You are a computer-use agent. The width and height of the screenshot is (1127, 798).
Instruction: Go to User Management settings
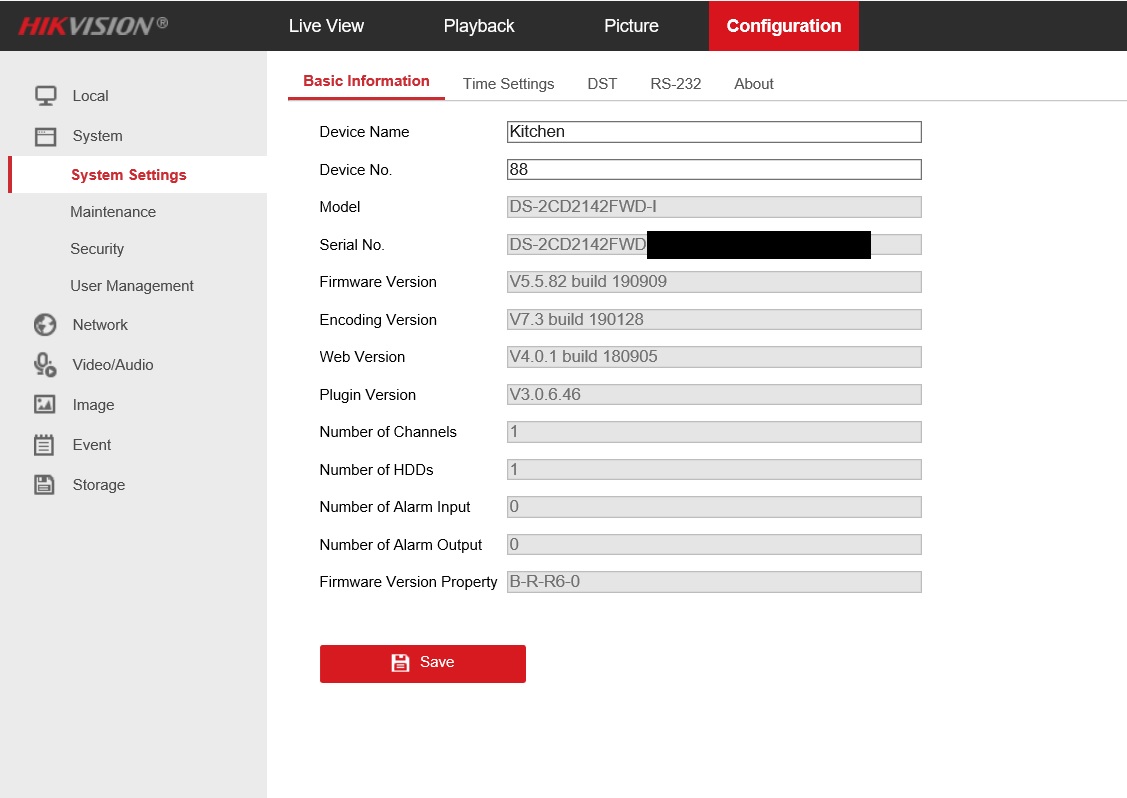(x=132, y=286)
